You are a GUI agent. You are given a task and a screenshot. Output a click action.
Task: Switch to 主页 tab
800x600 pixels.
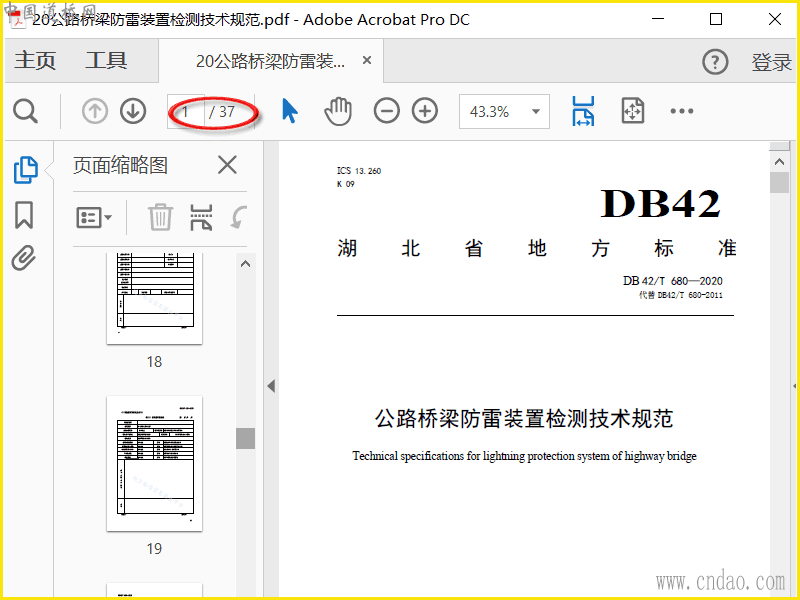click(35, 61)
